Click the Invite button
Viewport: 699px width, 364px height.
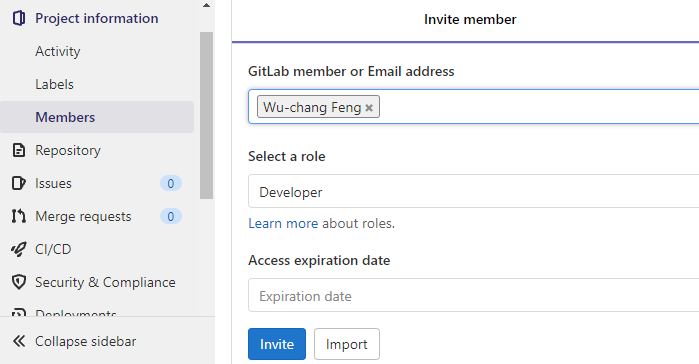coord(277,344)
